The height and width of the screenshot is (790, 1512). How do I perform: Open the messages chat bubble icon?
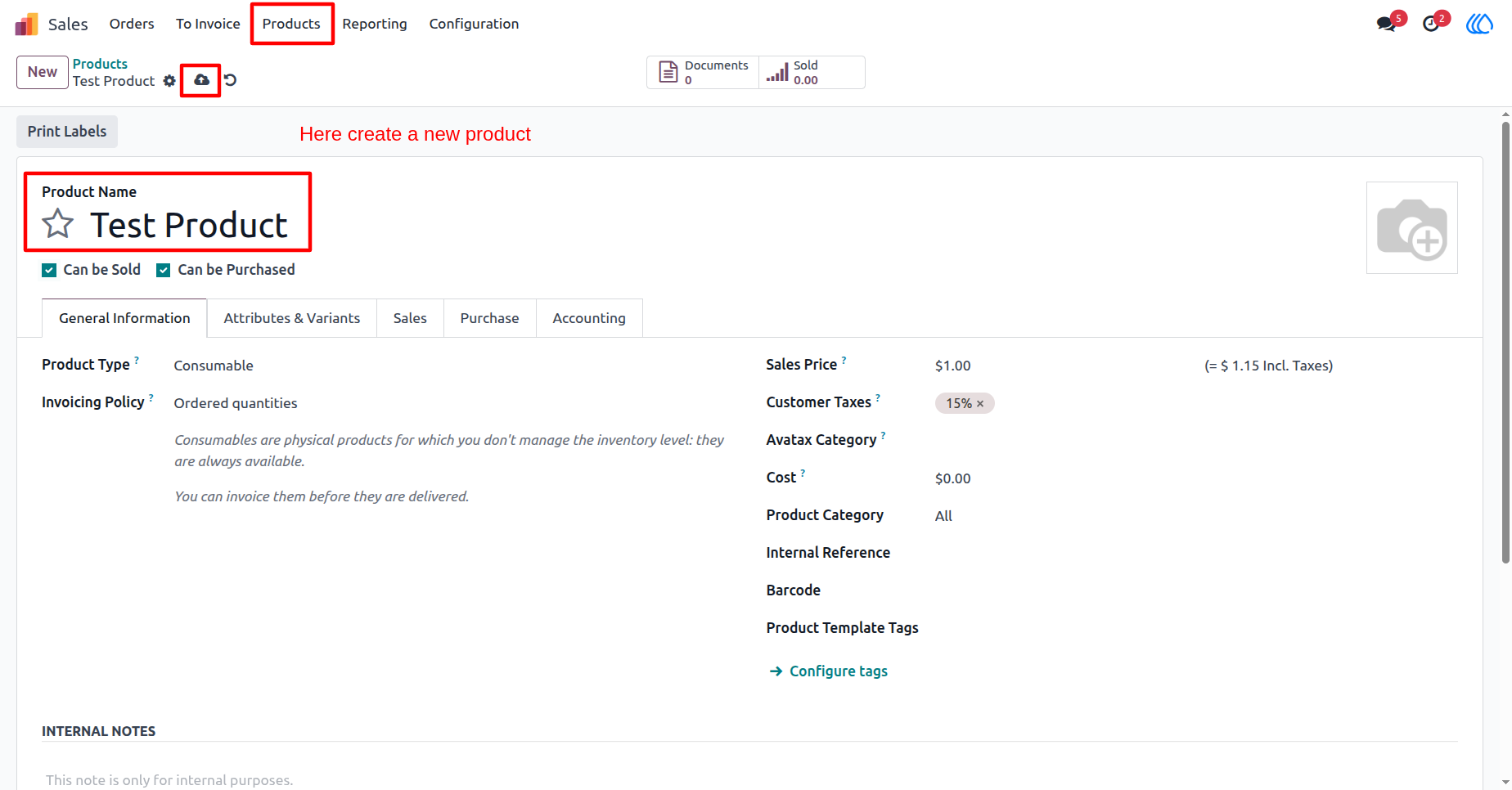[x=1387, y=23]
